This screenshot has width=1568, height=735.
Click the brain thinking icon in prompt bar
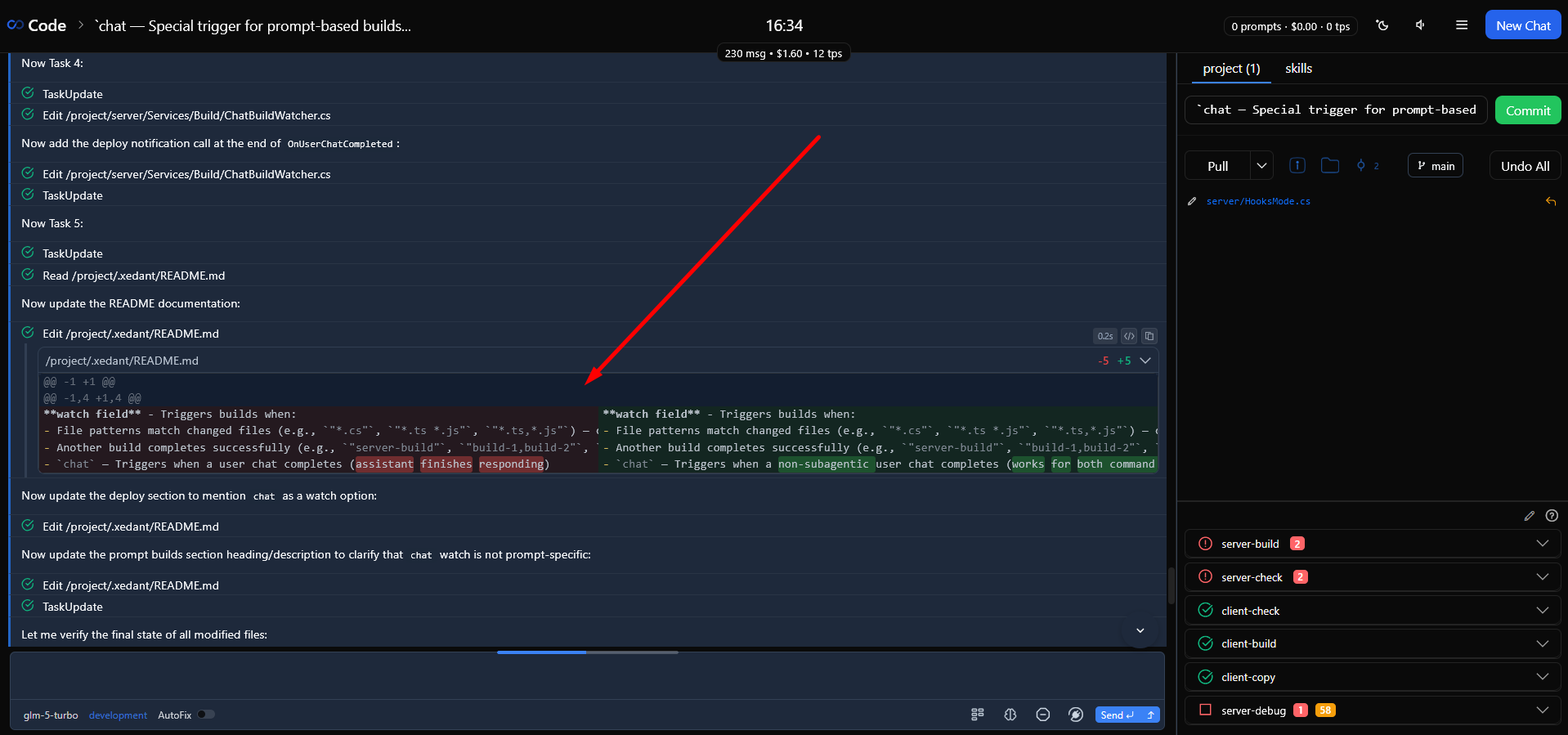click(x=1010, y=715)
